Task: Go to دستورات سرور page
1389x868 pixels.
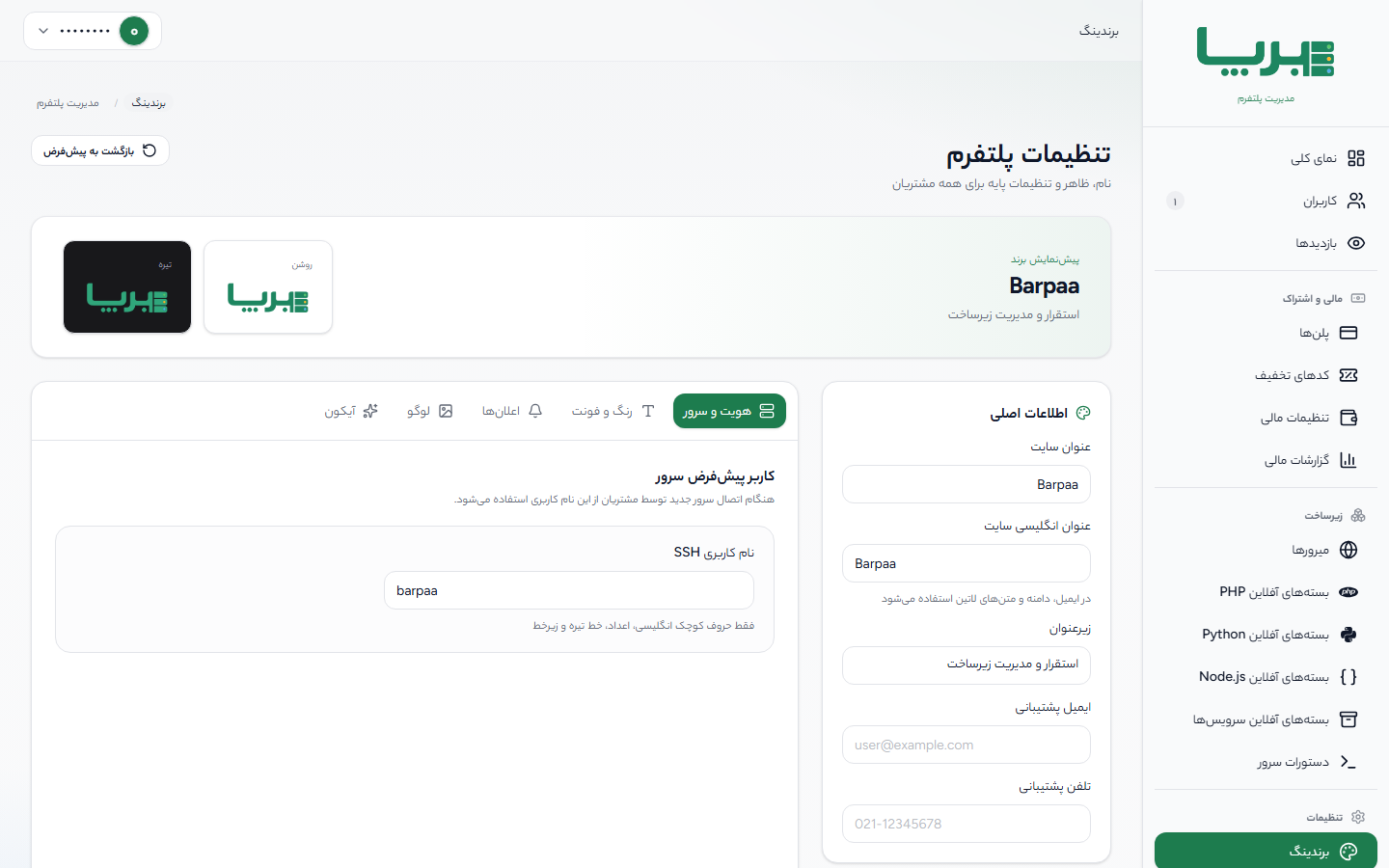Action: (1266, 762)
